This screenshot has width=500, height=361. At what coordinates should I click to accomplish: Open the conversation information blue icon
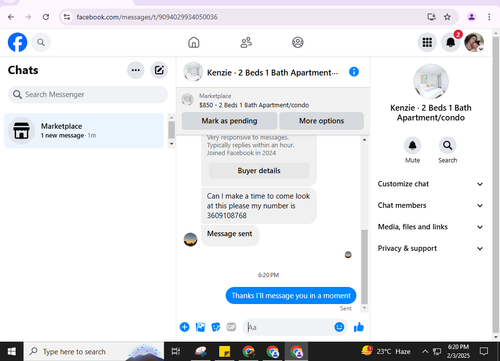[354, 72]
